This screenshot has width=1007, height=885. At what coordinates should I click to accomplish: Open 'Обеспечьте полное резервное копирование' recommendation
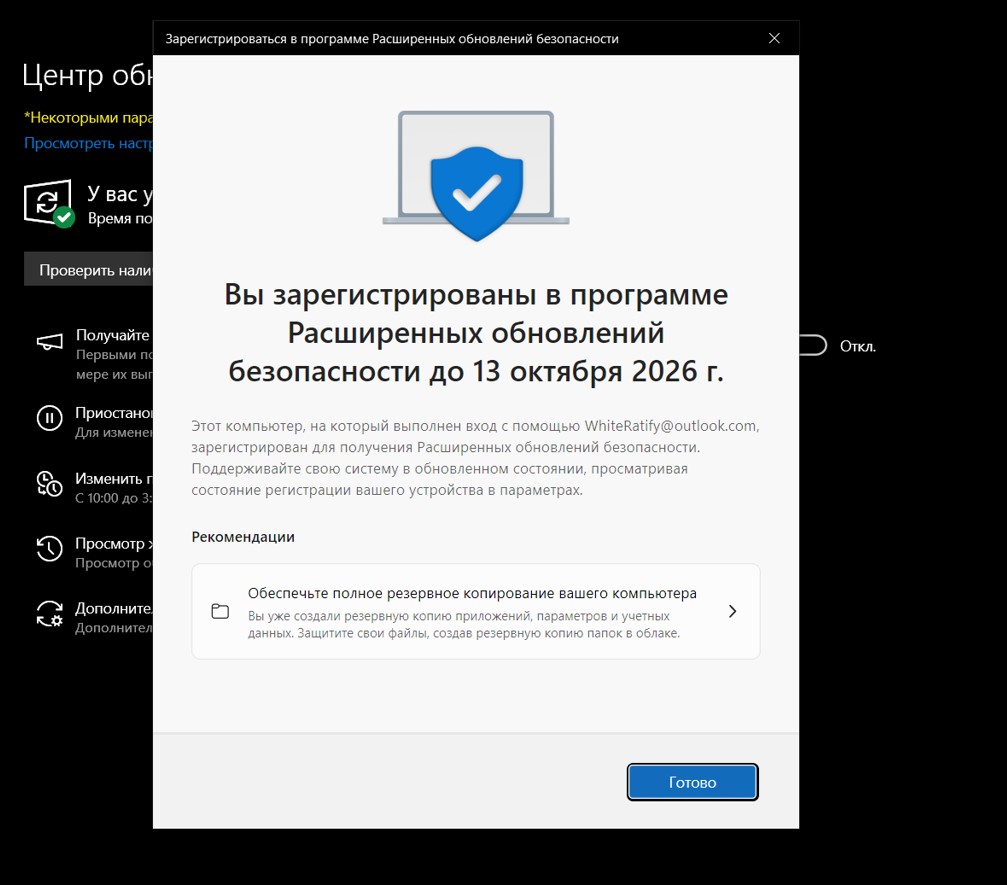click(x=476, y=611)
